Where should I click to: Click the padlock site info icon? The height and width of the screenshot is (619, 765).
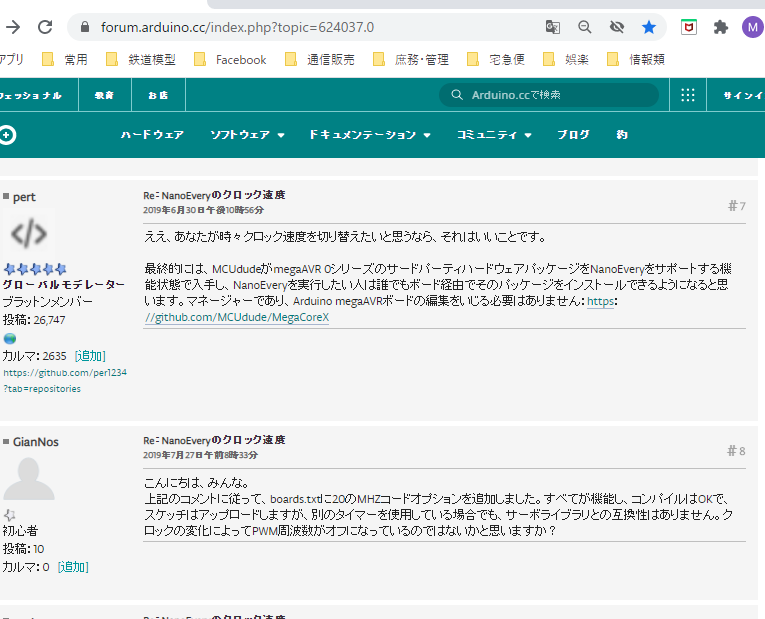pyautogui.click(x=85, y=27)
